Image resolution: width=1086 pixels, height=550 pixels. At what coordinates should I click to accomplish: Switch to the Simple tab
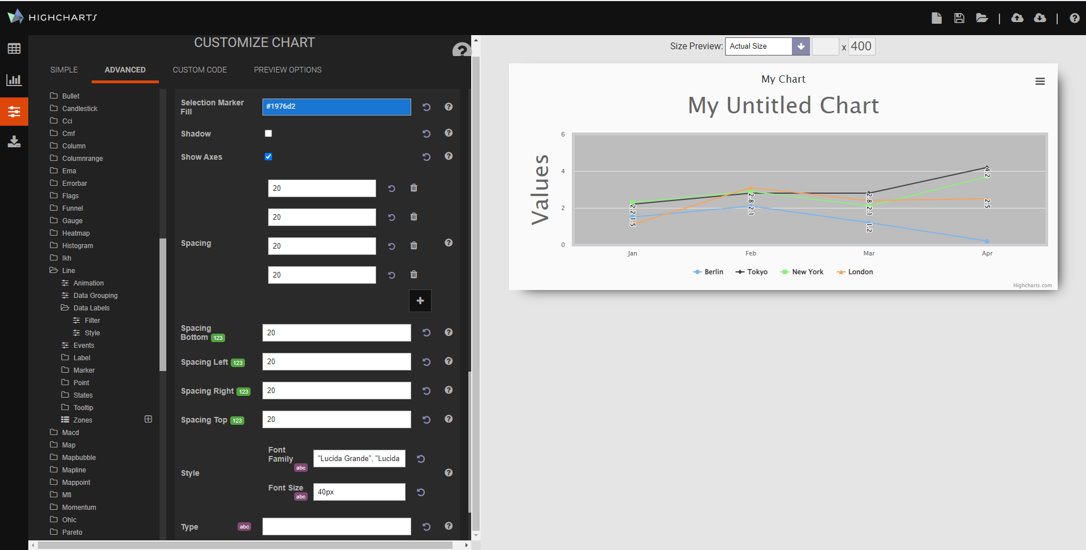tap(64, 70)
